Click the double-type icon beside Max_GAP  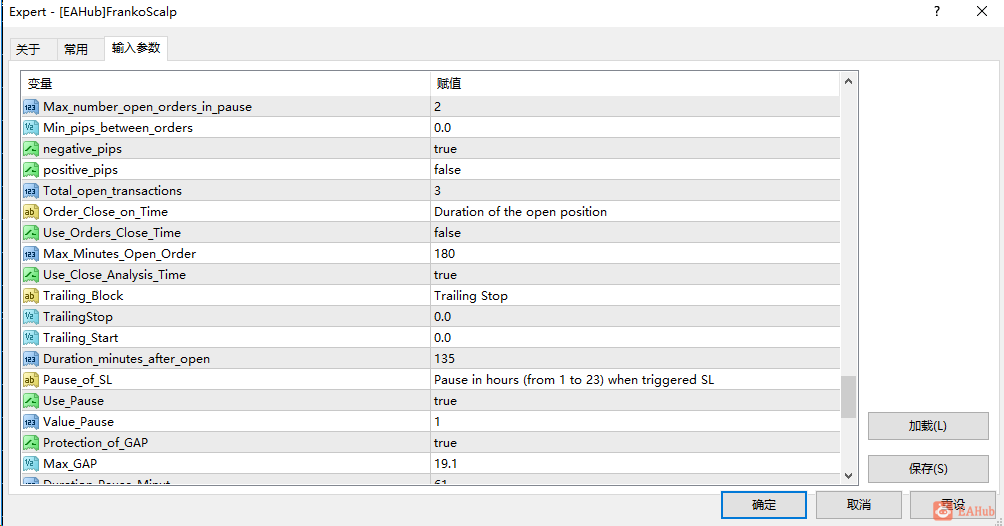coord(31,463)
